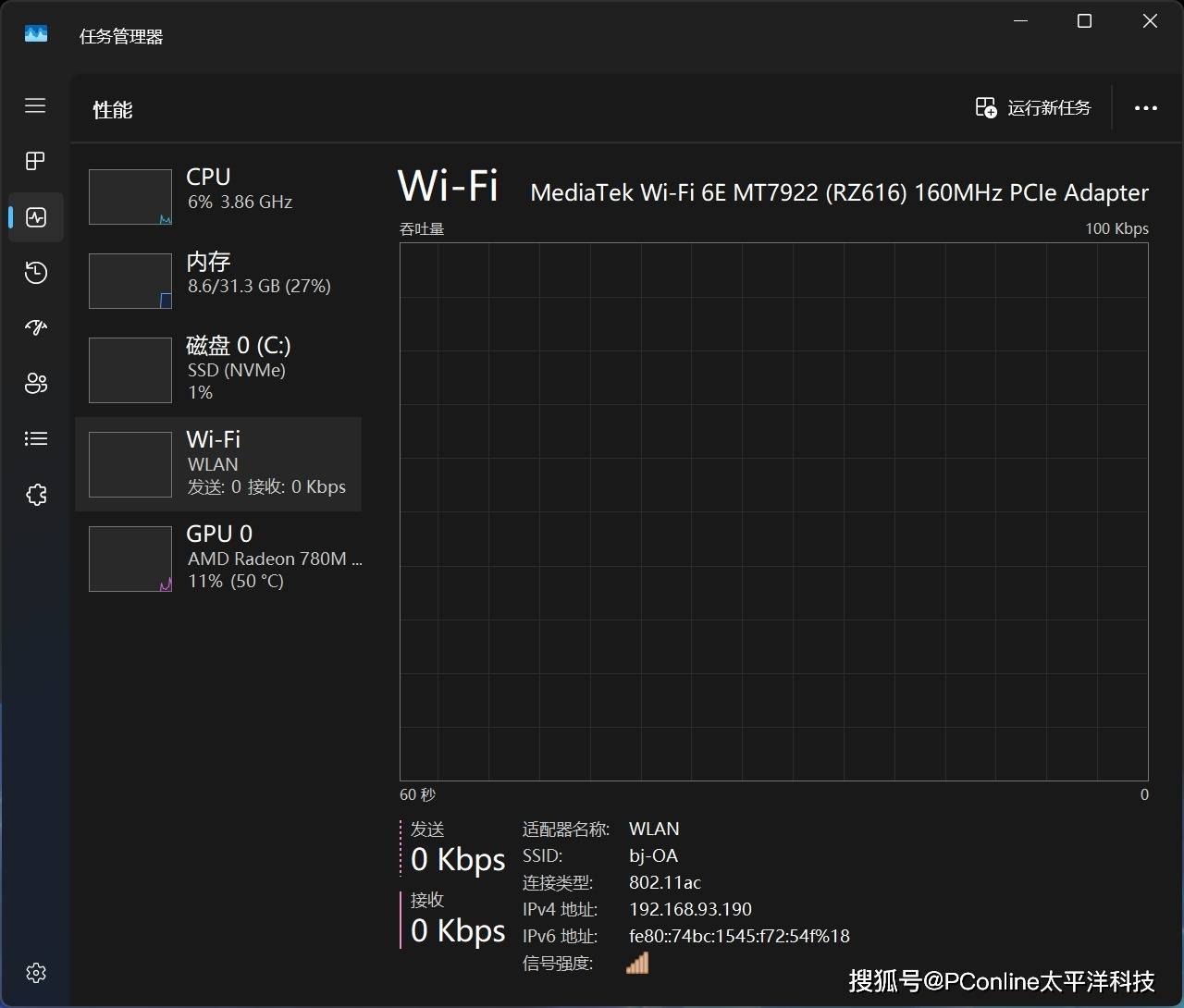Open the Services puzzle icon
The height and width of the screenshot is (1008, 1184).
coord(36,495)
